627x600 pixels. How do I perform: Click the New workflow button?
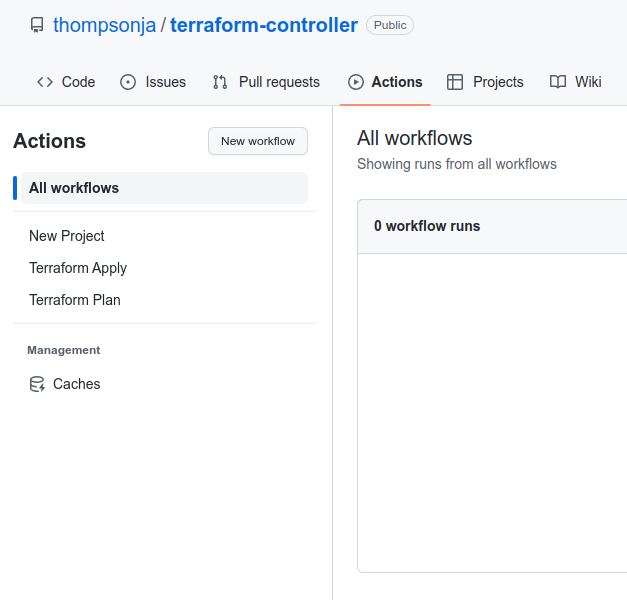click(x=258, y=141)
